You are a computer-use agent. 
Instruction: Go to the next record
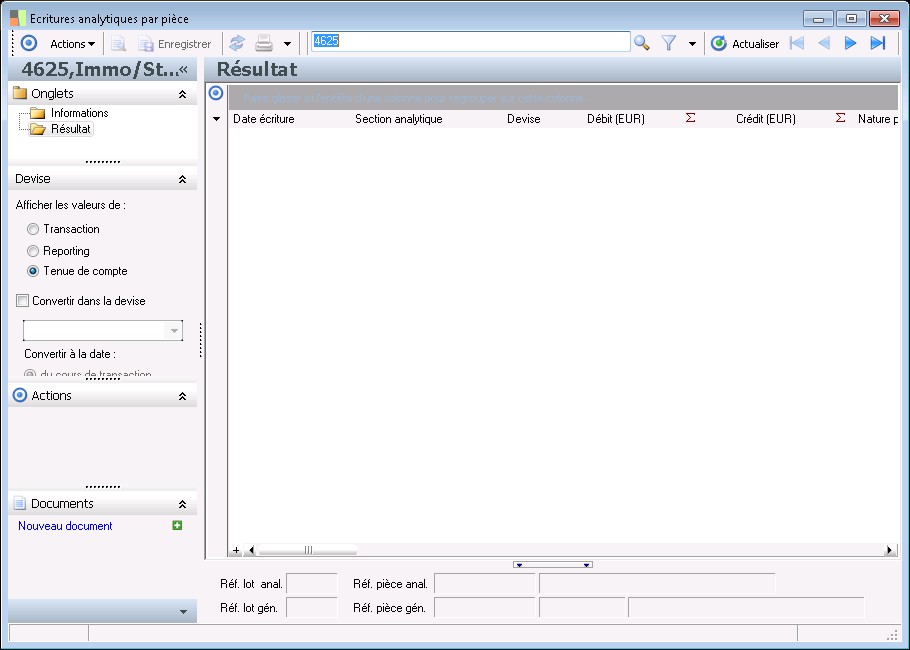(x=851, y=43)
